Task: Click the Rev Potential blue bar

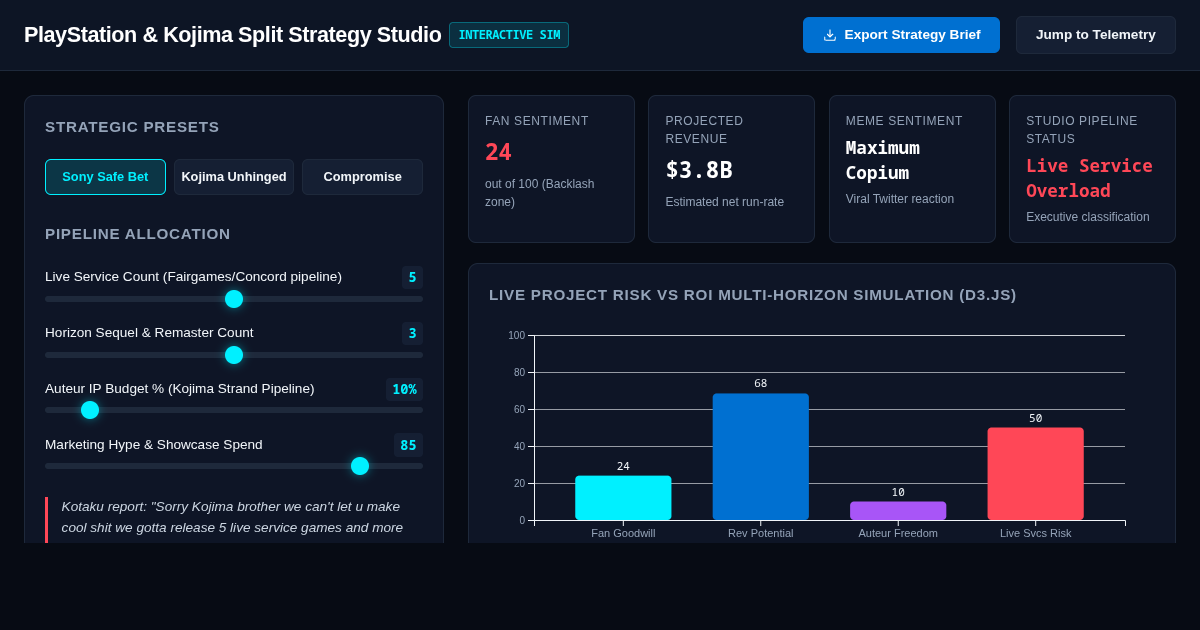Action: 760,457
